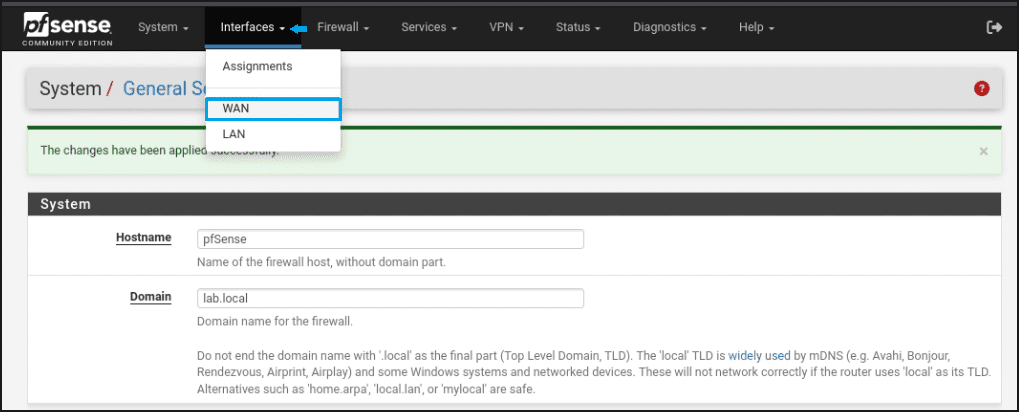The width and height of the screenshot is (1019, 412).
Task: Open the Diagnostics dropdown menu
Action: (x=670, y=27)
